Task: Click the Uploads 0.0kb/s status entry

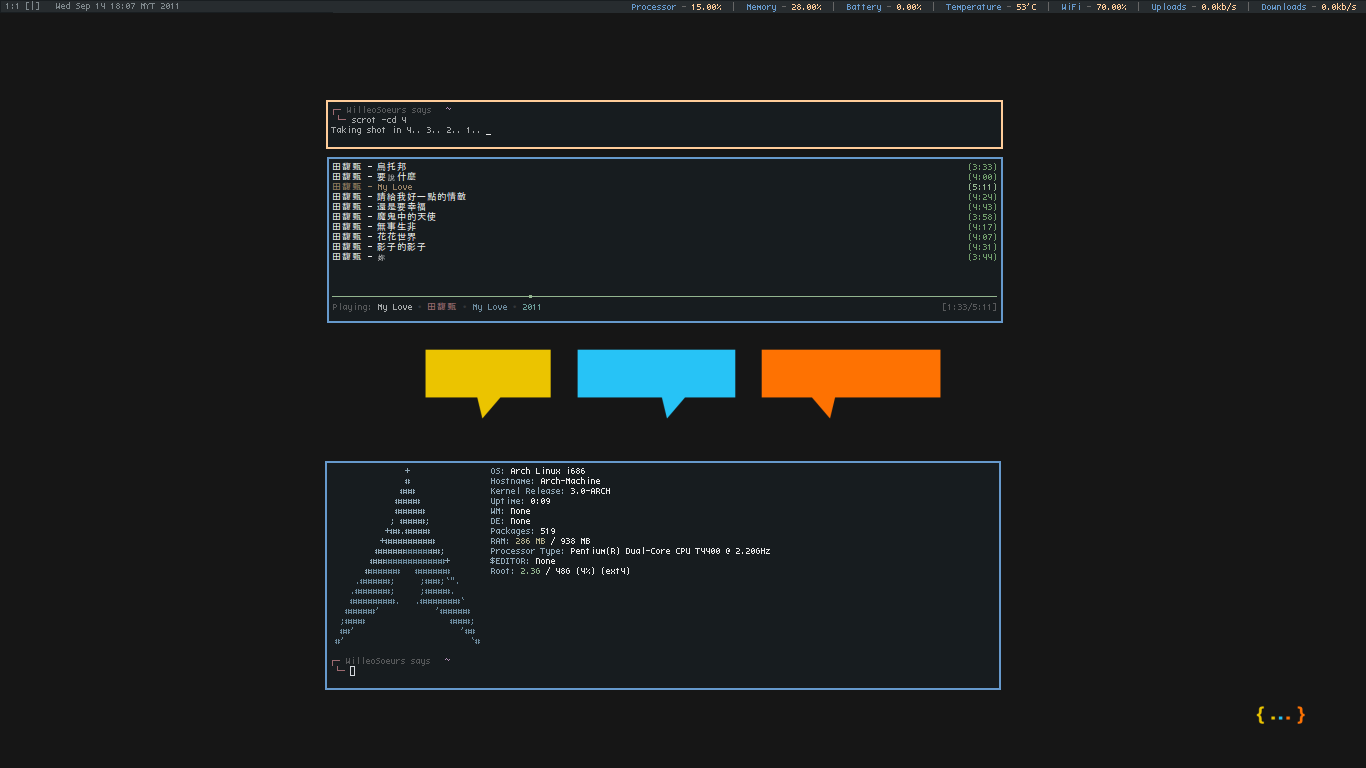Action: pyautogui.click(x=1194, y=7)
